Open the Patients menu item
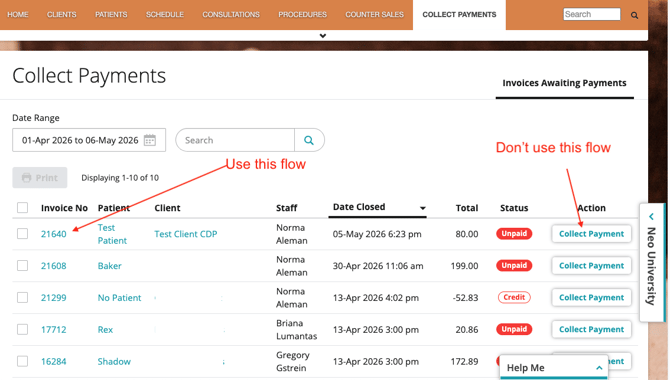The height and width of the screenshot is (380, 670). click(x=111, y=15)
